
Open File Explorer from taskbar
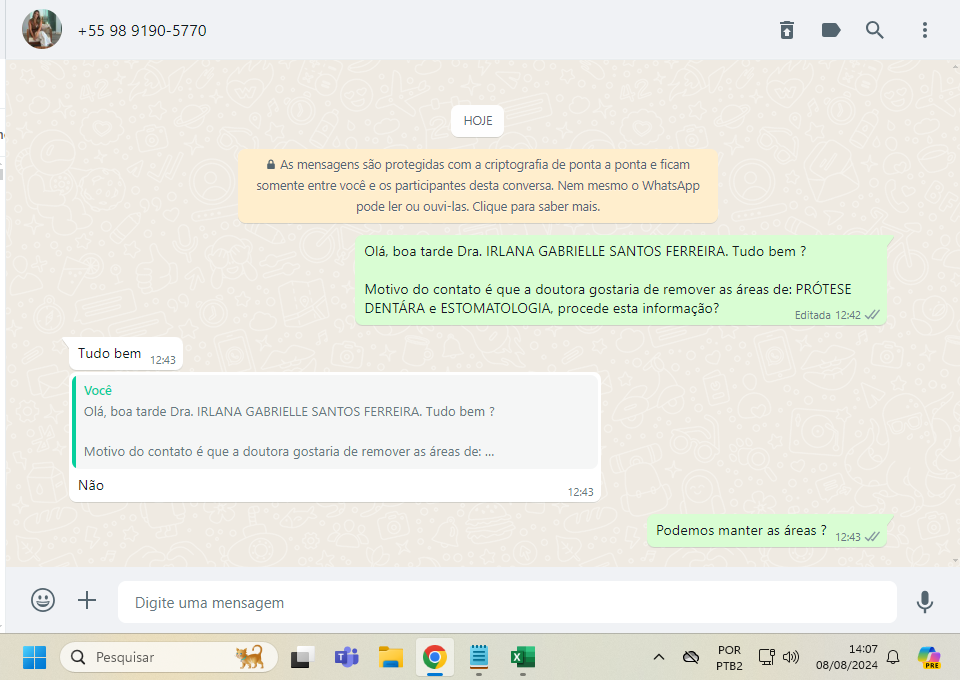coord(390,657)
